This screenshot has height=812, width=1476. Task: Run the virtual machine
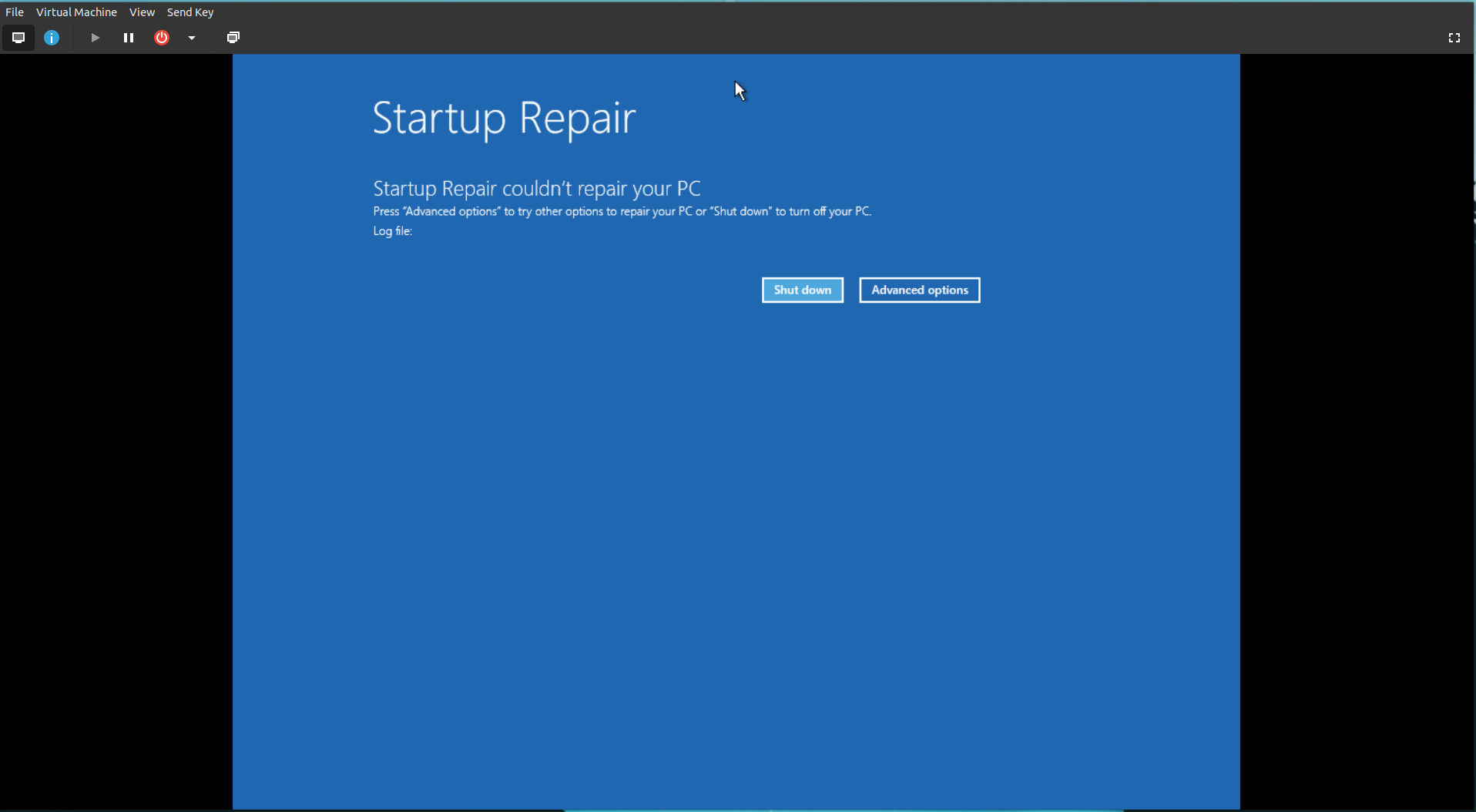(94, 38)
